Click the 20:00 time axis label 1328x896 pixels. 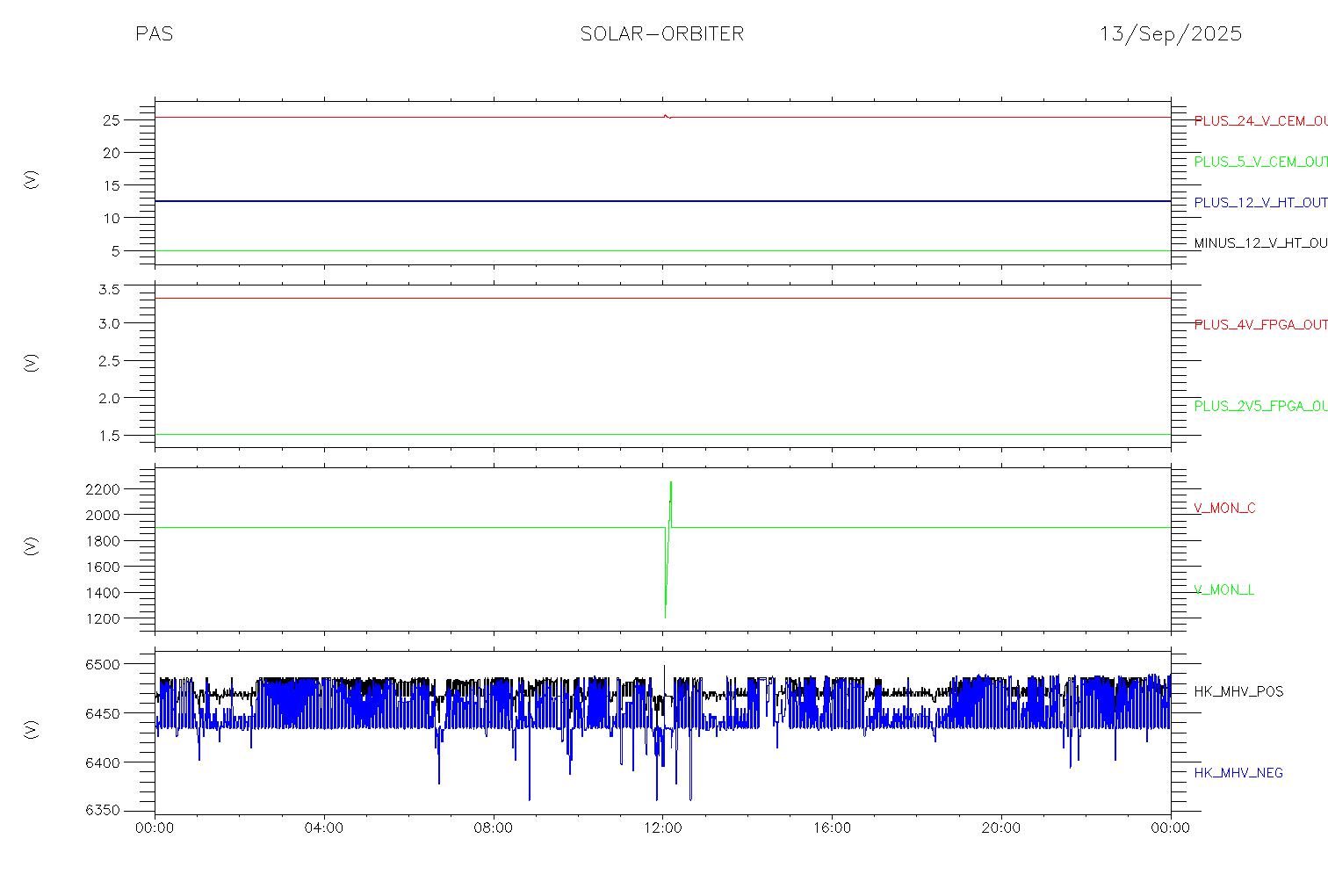(x=1001, y=828)
